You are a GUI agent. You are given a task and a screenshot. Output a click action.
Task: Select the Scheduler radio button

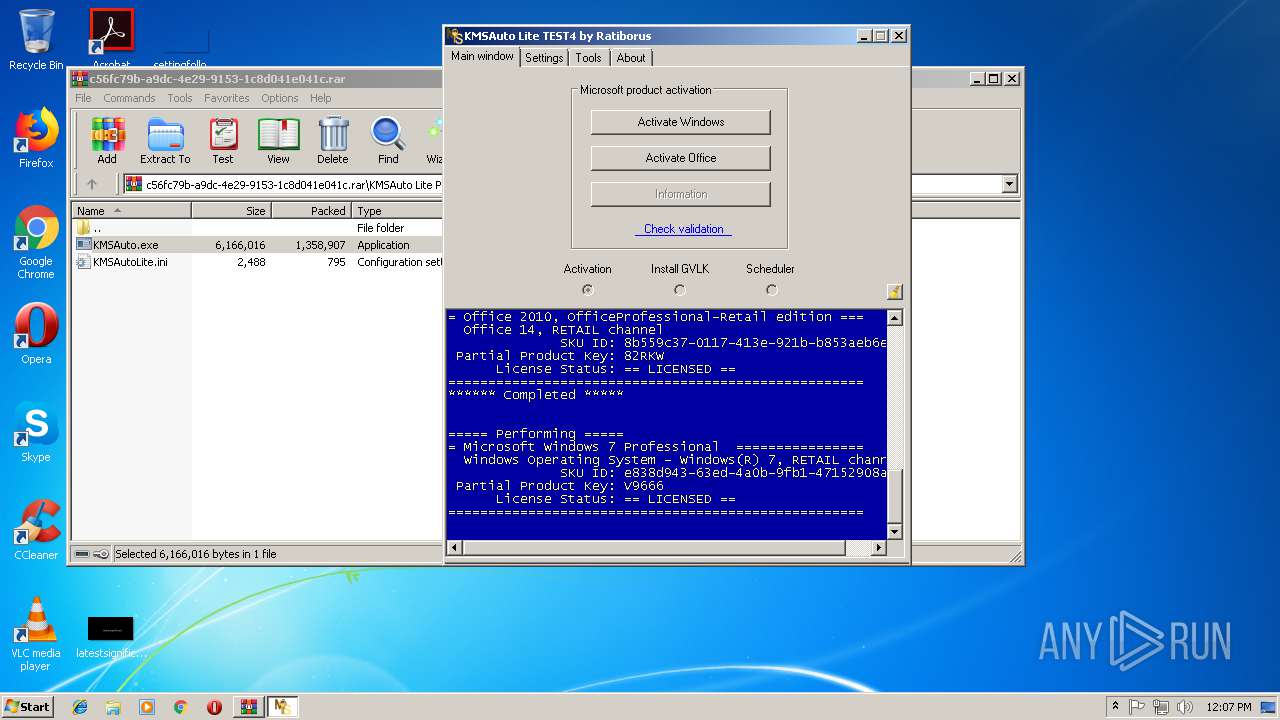[x=771, y=290]
